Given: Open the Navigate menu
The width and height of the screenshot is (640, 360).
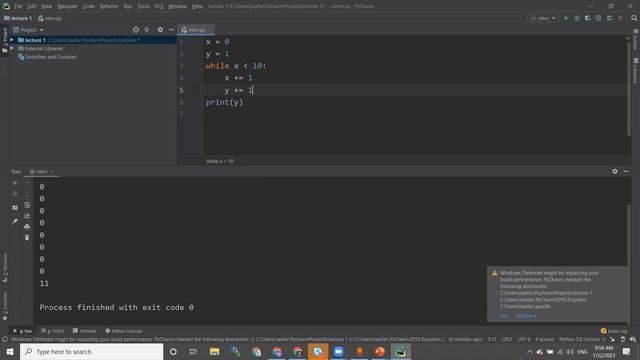Looking at the screenshot, I should click(x=67, y=6).
